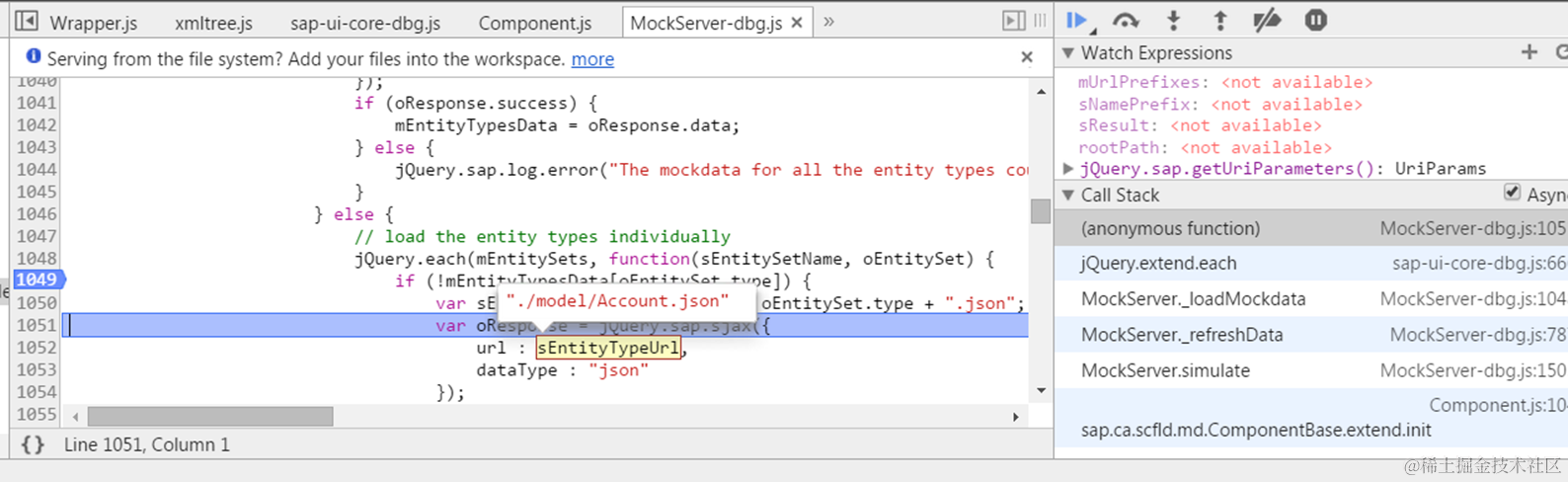Open the sap-ui-core-dbg.js tab
Viewport: 1568px width, 482px height.
pos(365,22)
